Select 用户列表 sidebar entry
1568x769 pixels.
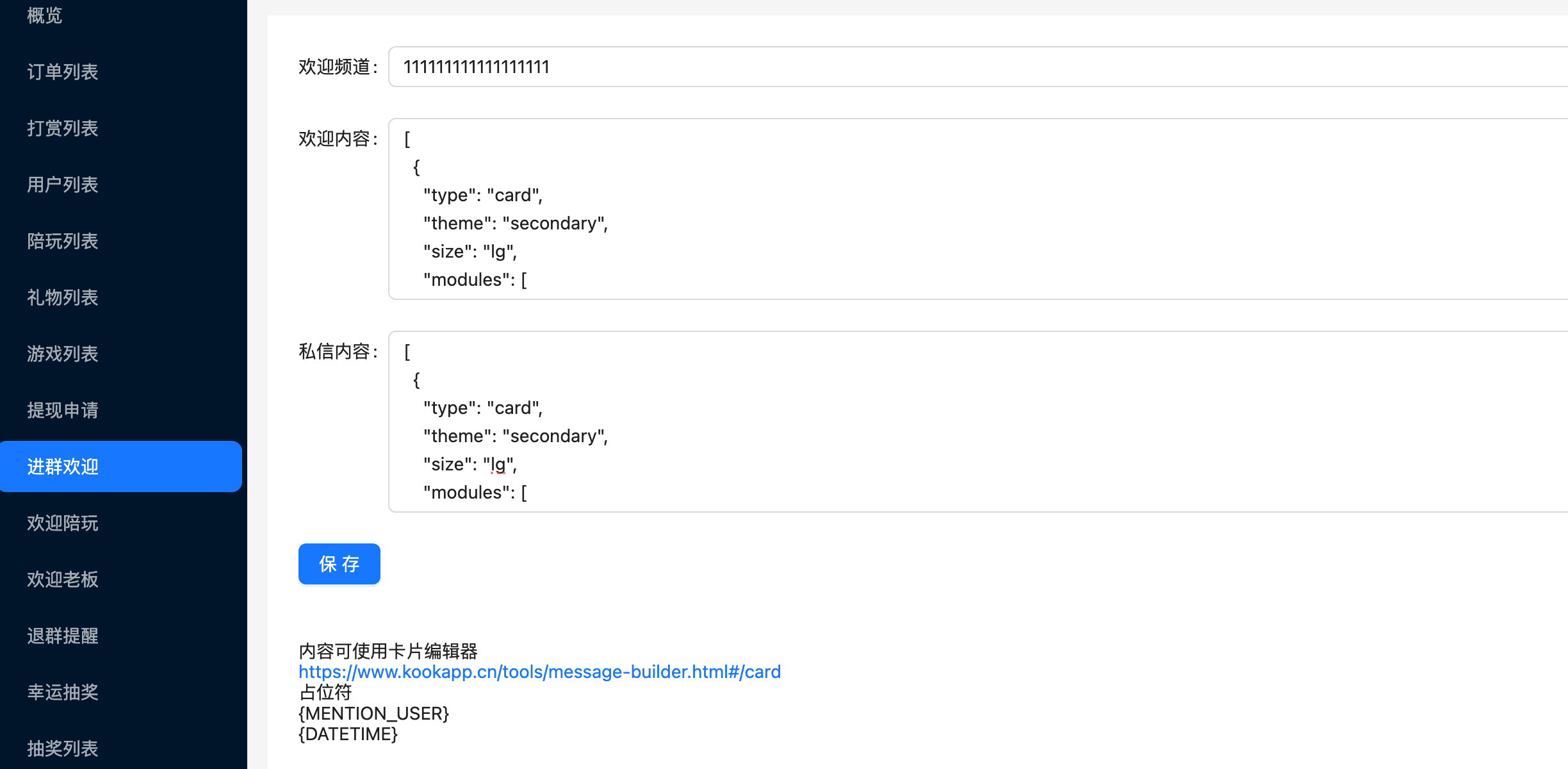[63, 185]
